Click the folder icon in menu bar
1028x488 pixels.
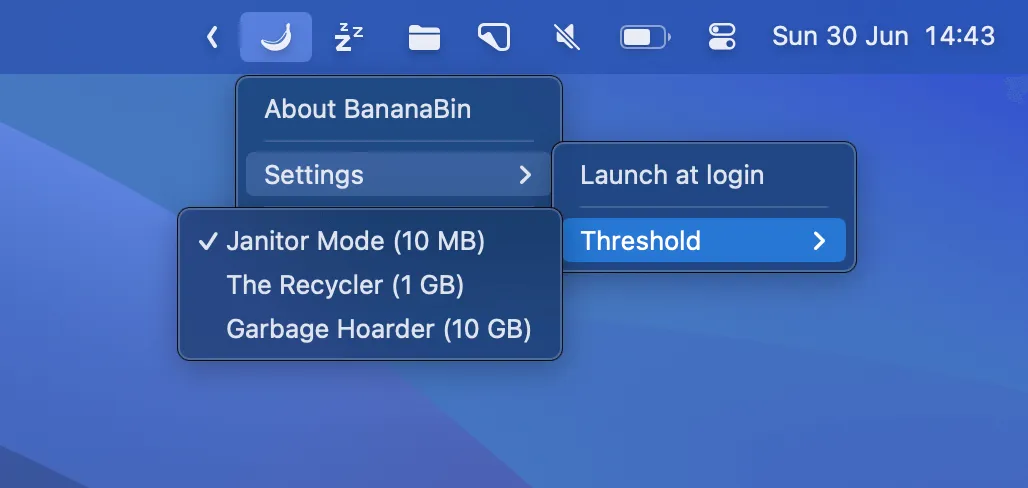(424, 38)
